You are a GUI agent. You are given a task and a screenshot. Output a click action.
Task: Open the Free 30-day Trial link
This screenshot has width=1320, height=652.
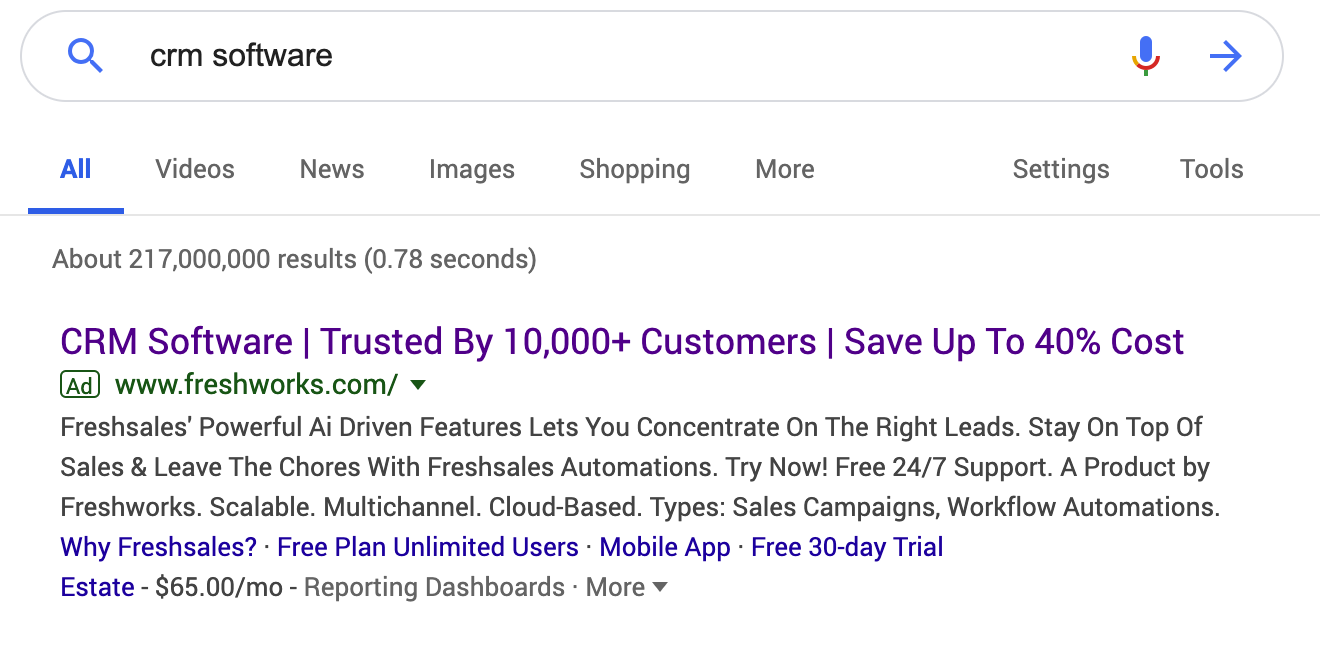pyautogui.click(x=847, y=548)
